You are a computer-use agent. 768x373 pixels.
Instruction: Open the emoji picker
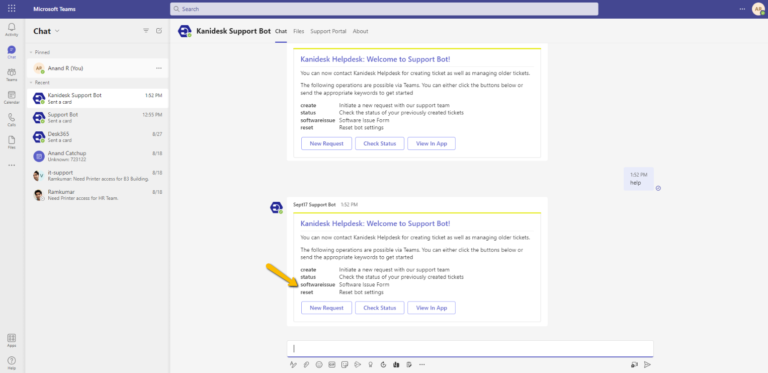tap(319, 364)
